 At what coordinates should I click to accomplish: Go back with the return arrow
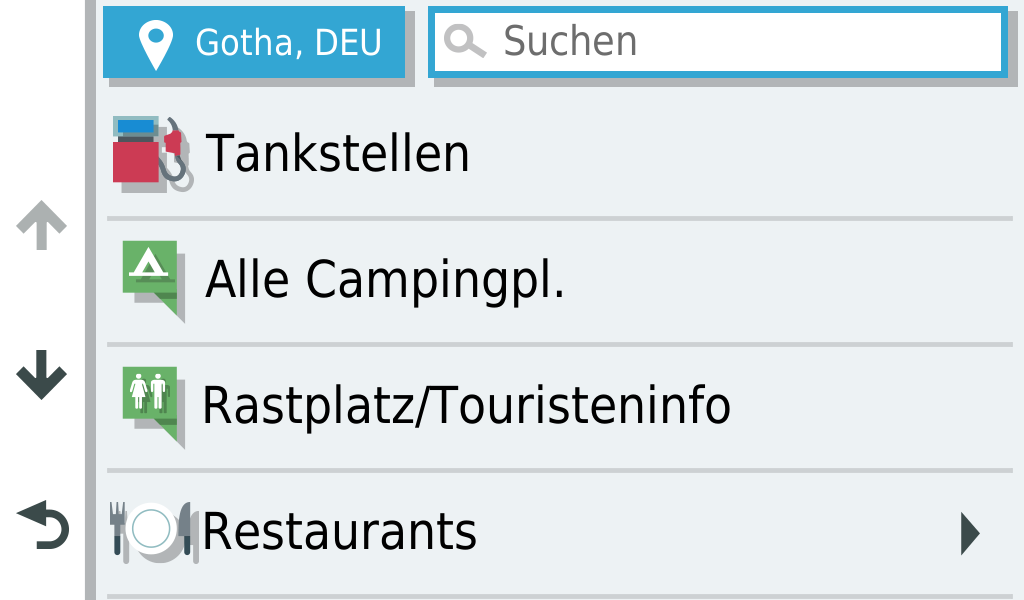coord(42,527)
